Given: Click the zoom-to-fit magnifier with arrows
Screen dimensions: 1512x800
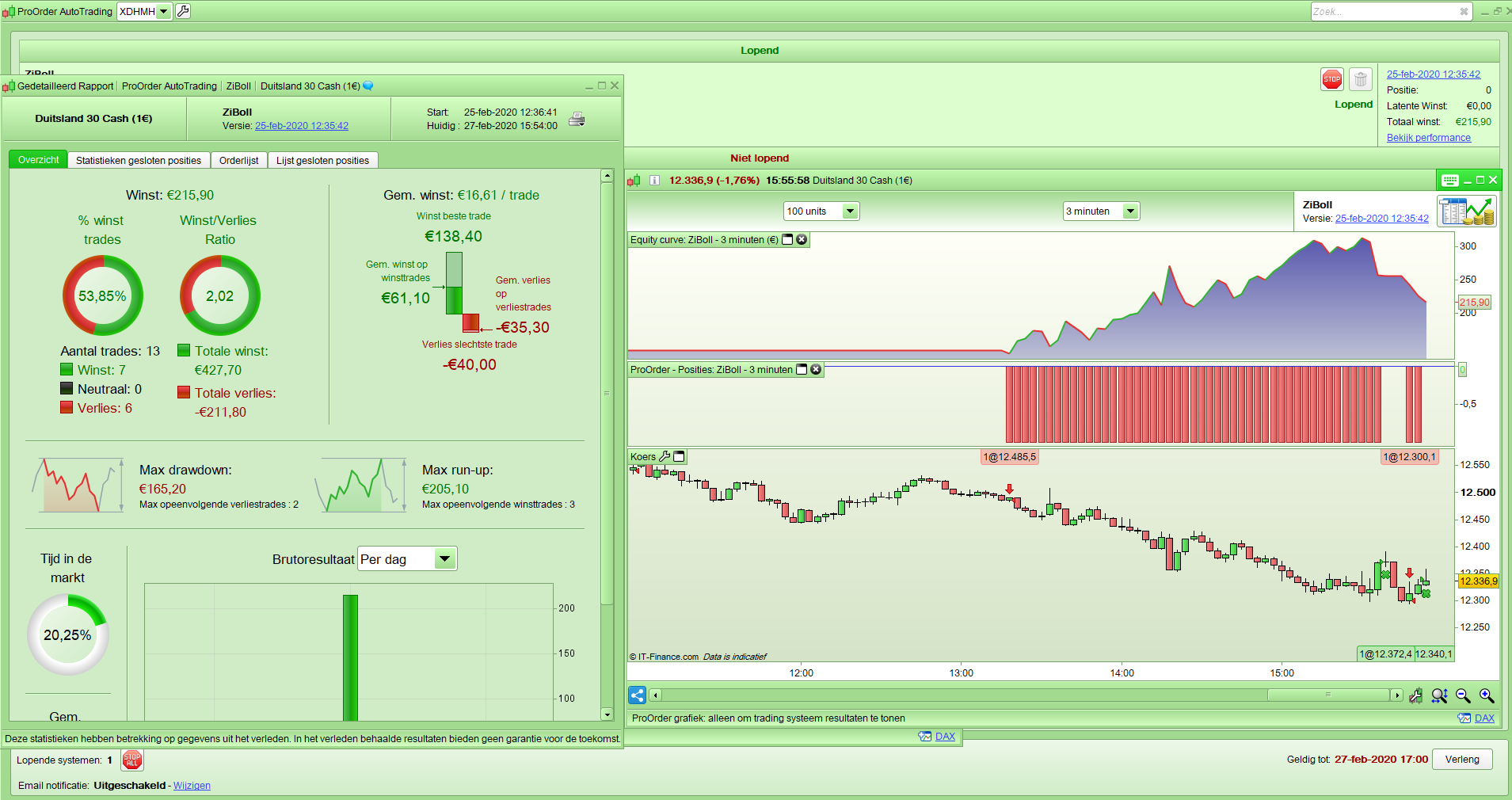Looking at the screenshot, I should pos(1439,695).
